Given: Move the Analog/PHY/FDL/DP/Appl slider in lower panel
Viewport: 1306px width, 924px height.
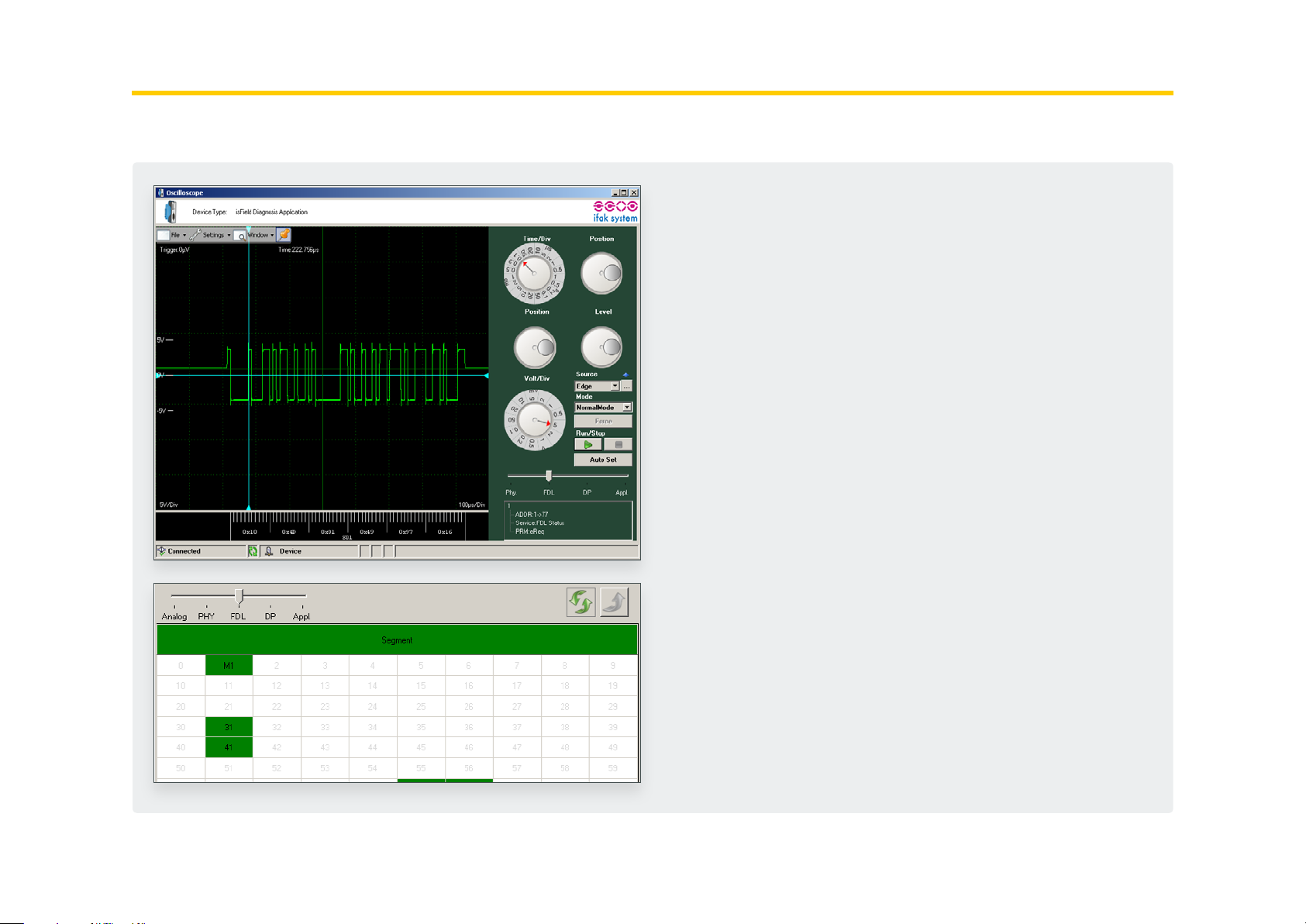Looking at the screenshot, I should 239,596.
